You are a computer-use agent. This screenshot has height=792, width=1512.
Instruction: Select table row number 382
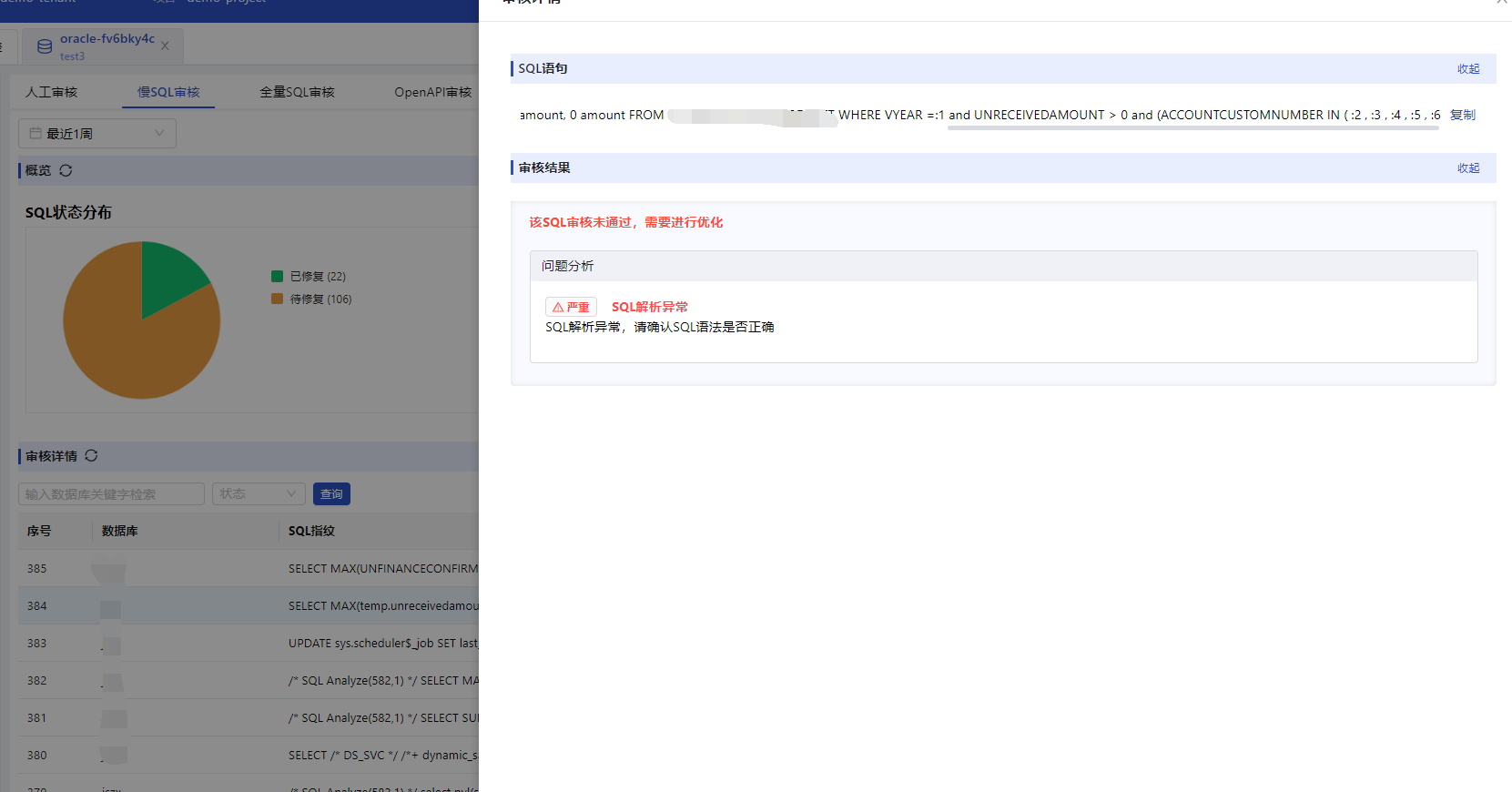(x=249, y=680)
